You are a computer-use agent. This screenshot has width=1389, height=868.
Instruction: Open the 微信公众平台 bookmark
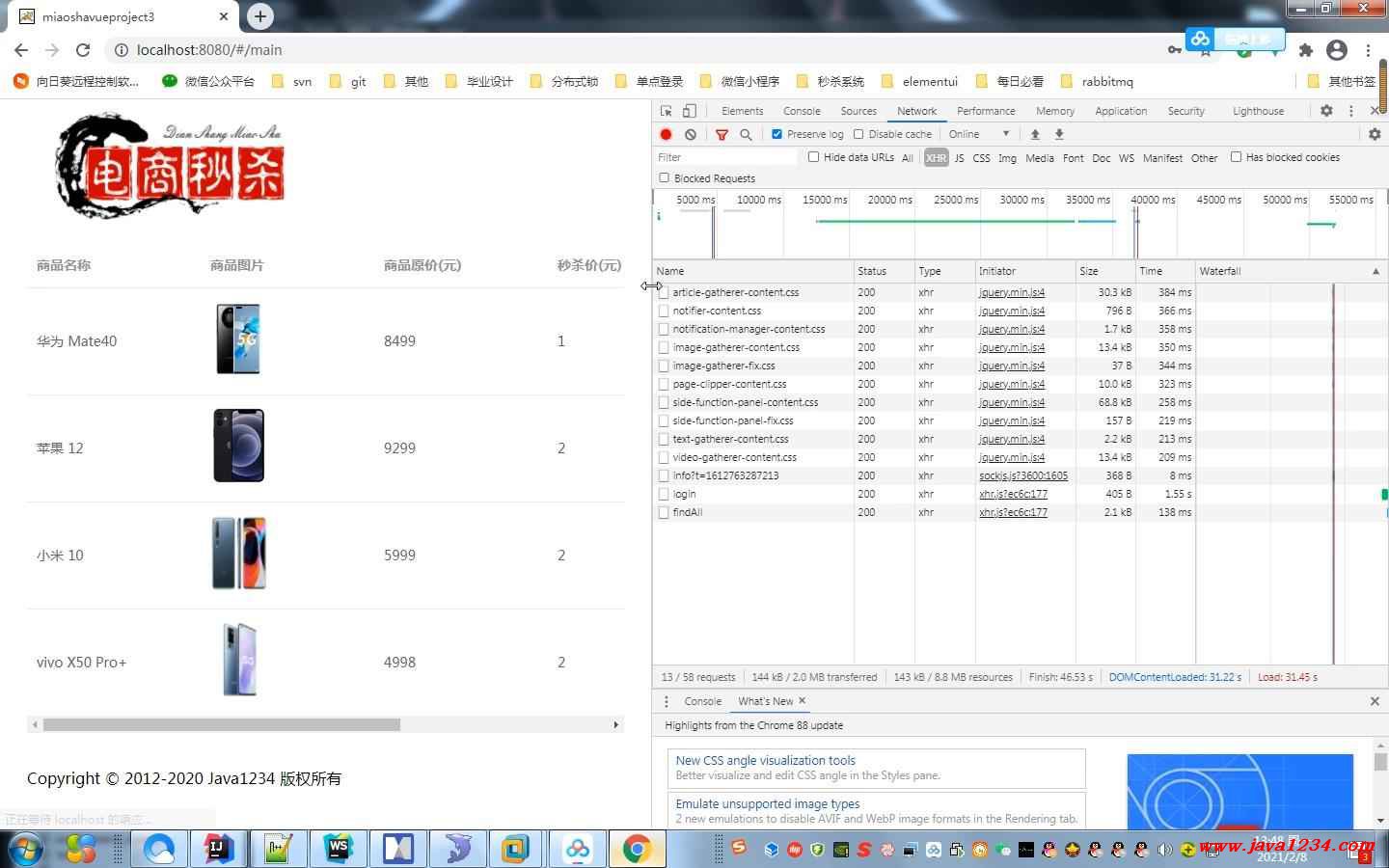(208, 81)
